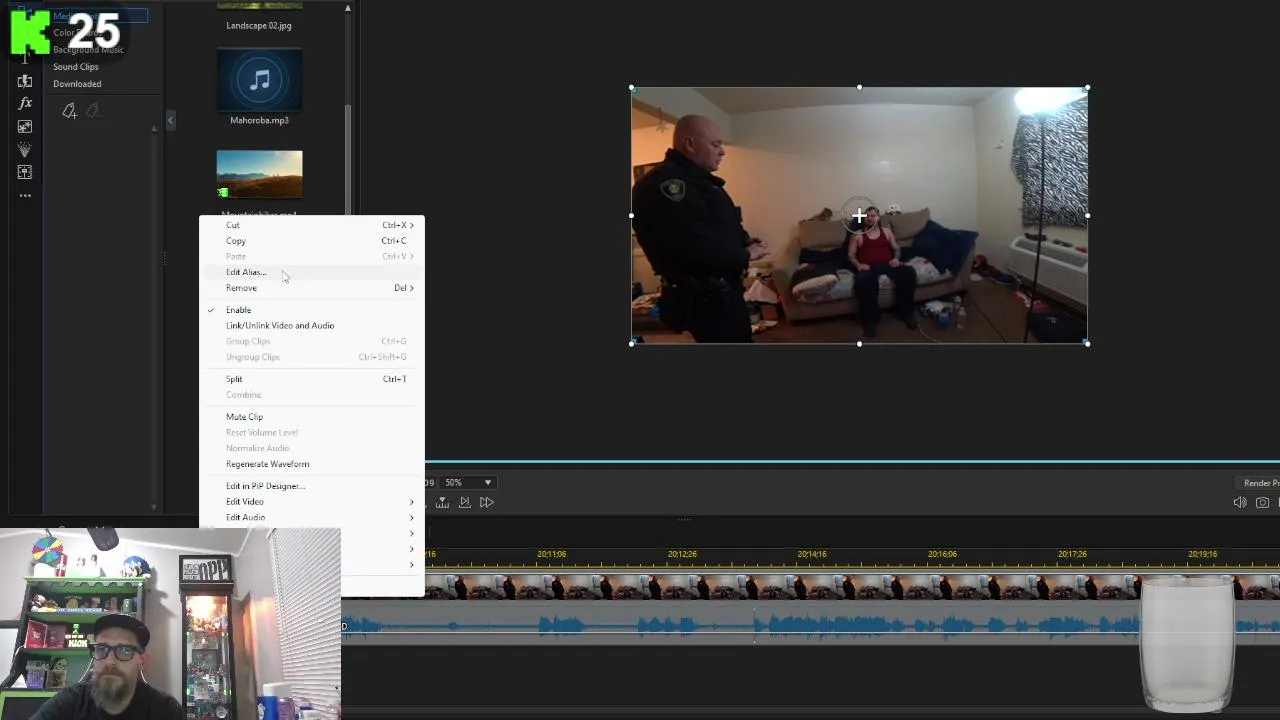Open the Downloaded library category

[77, 84]
